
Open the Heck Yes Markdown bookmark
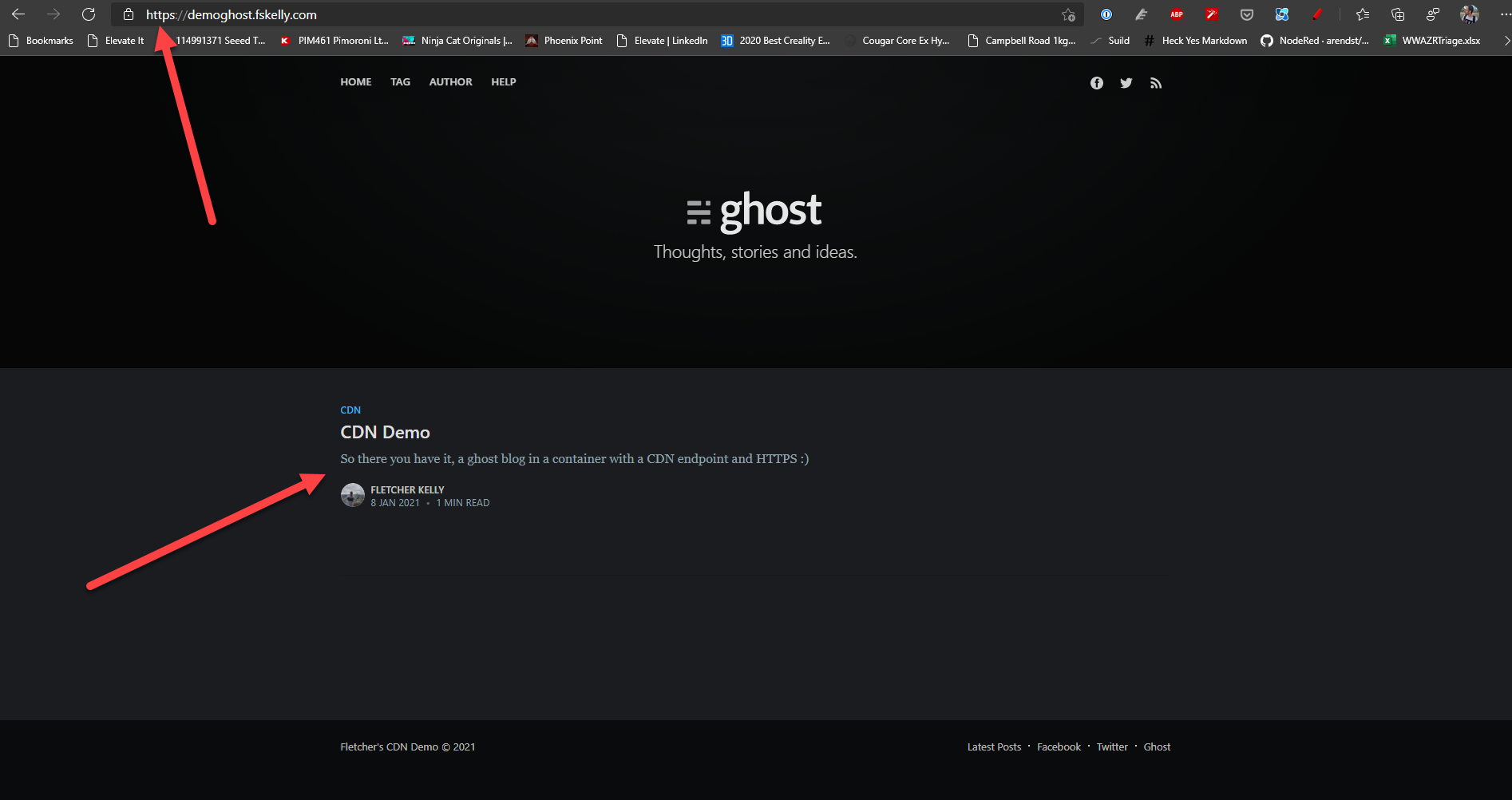click(x=1196, y=41)
